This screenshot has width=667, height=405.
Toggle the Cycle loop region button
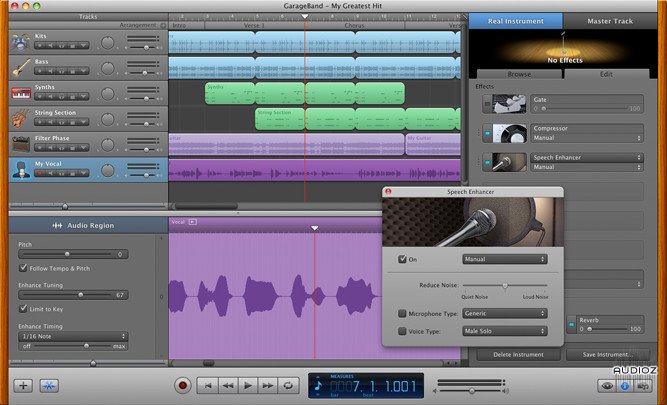(x=288, y=386)
